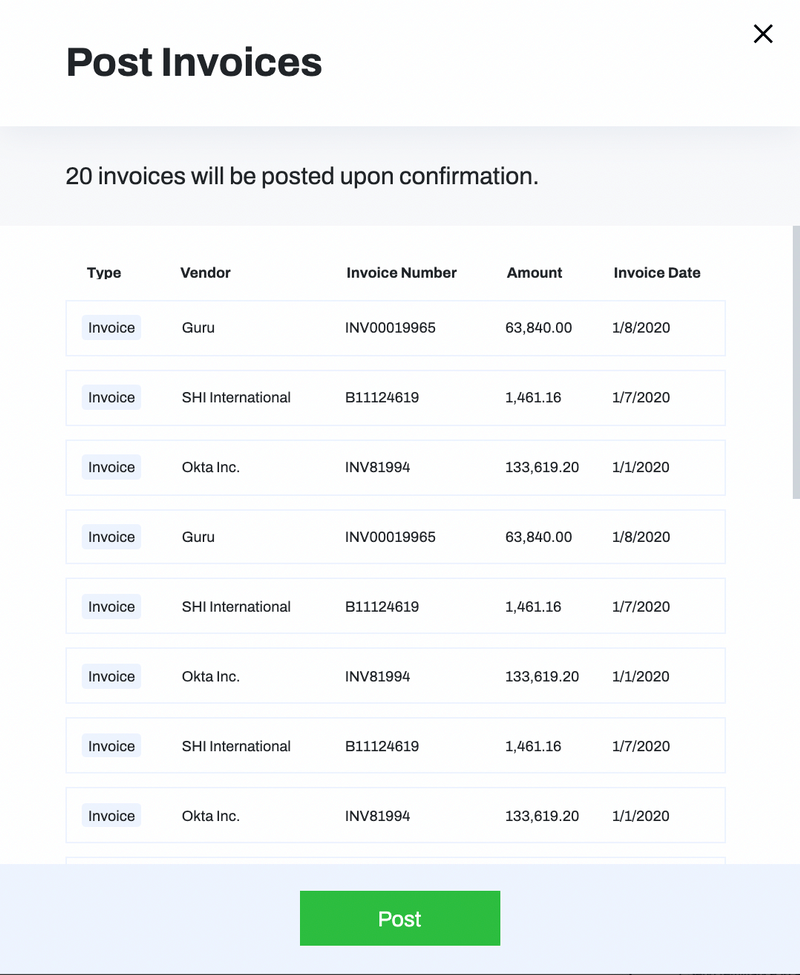This screenshot has height=975, width=800.
Task: Select the first Guru invoice row
Action: click(395, 327)
